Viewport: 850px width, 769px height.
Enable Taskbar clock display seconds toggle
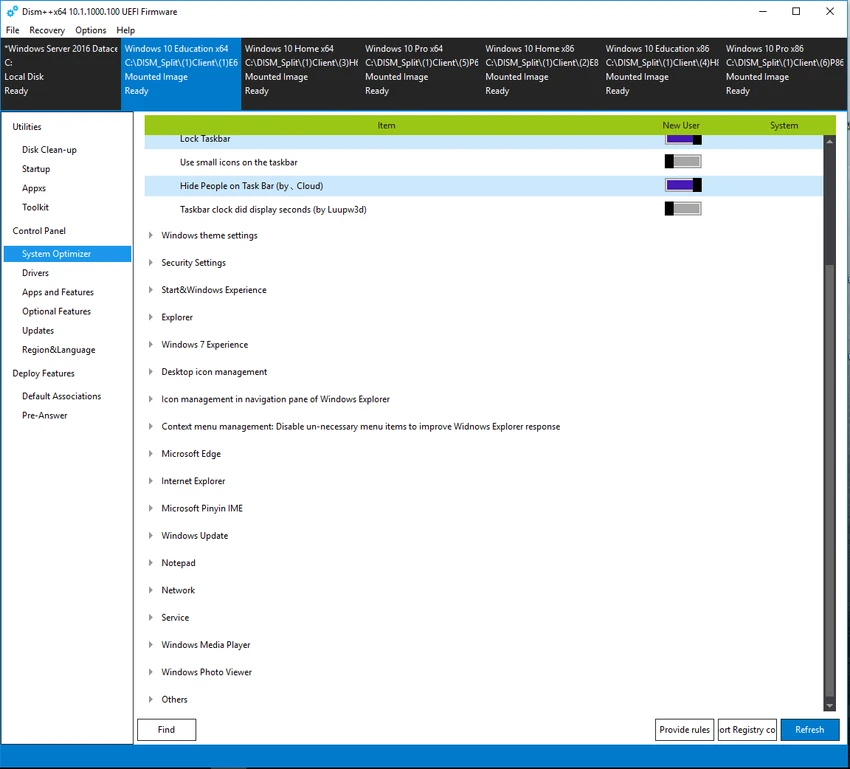point(683,209)
